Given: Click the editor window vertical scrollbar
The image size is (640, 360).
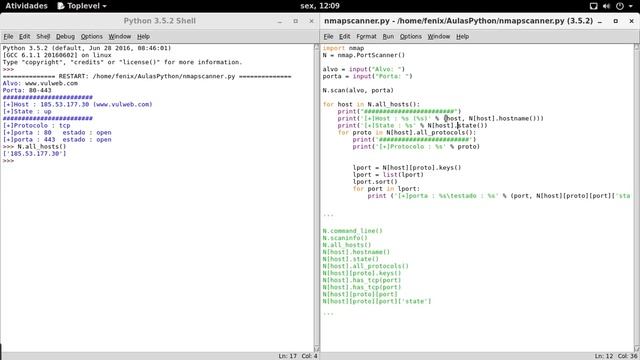Looking at the screenshot, I should [x=636, y=198].
